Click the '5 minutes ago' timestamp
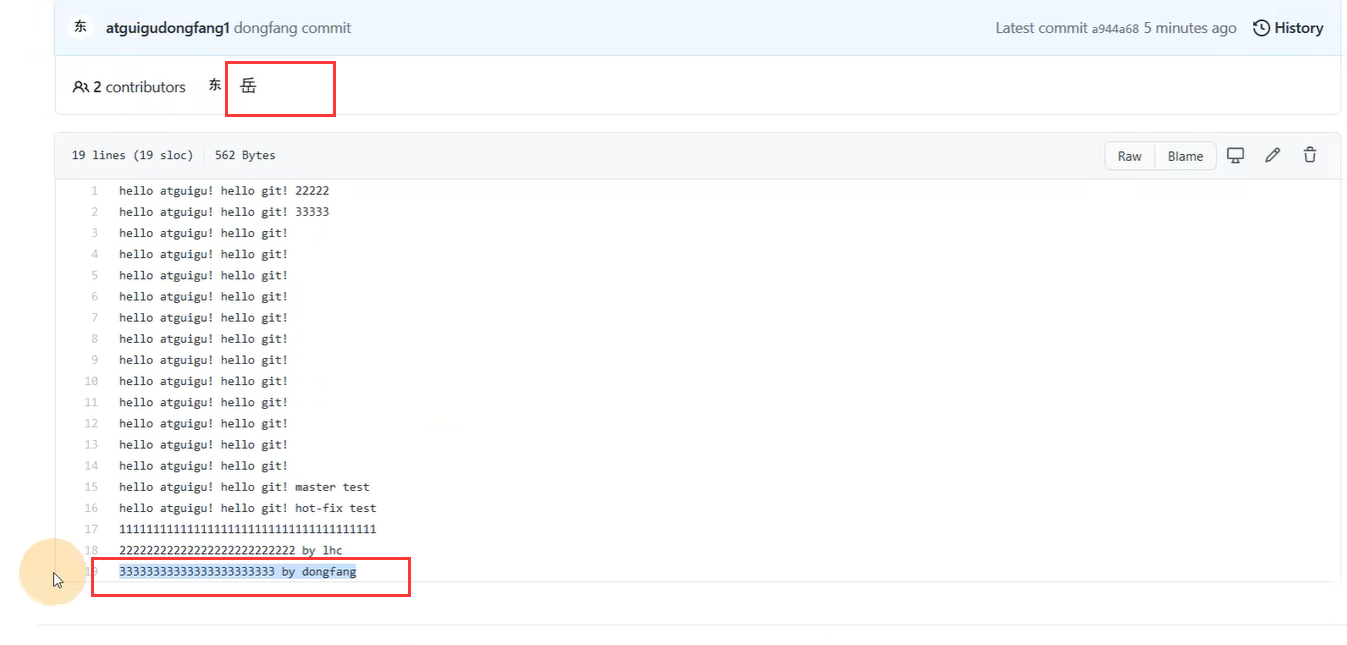1347x645 pixels. (1190, 28)
